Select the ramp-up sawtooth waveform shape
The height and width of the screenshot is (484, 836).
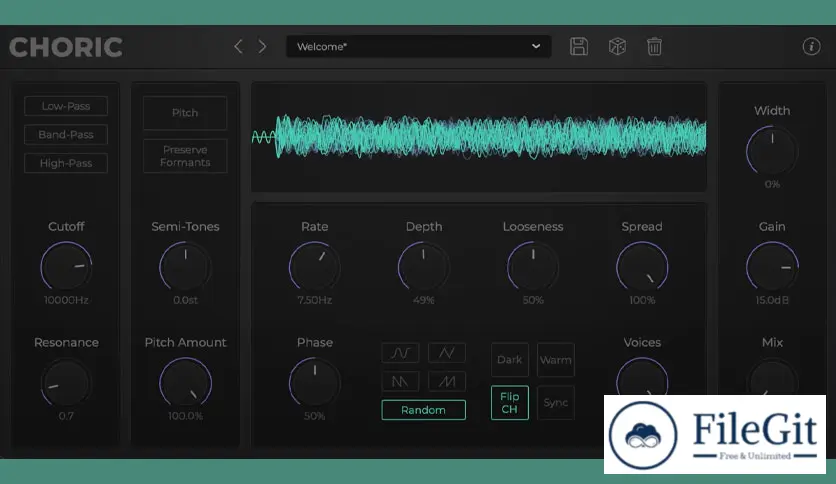(x=447, y=381)
